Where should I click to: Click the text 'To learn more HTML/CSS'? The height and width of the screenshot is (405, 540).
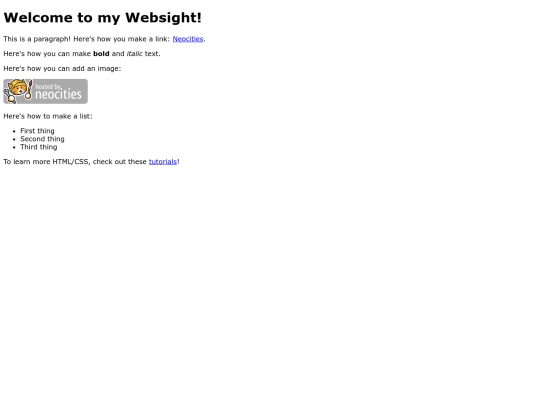[x=46, y=162]
